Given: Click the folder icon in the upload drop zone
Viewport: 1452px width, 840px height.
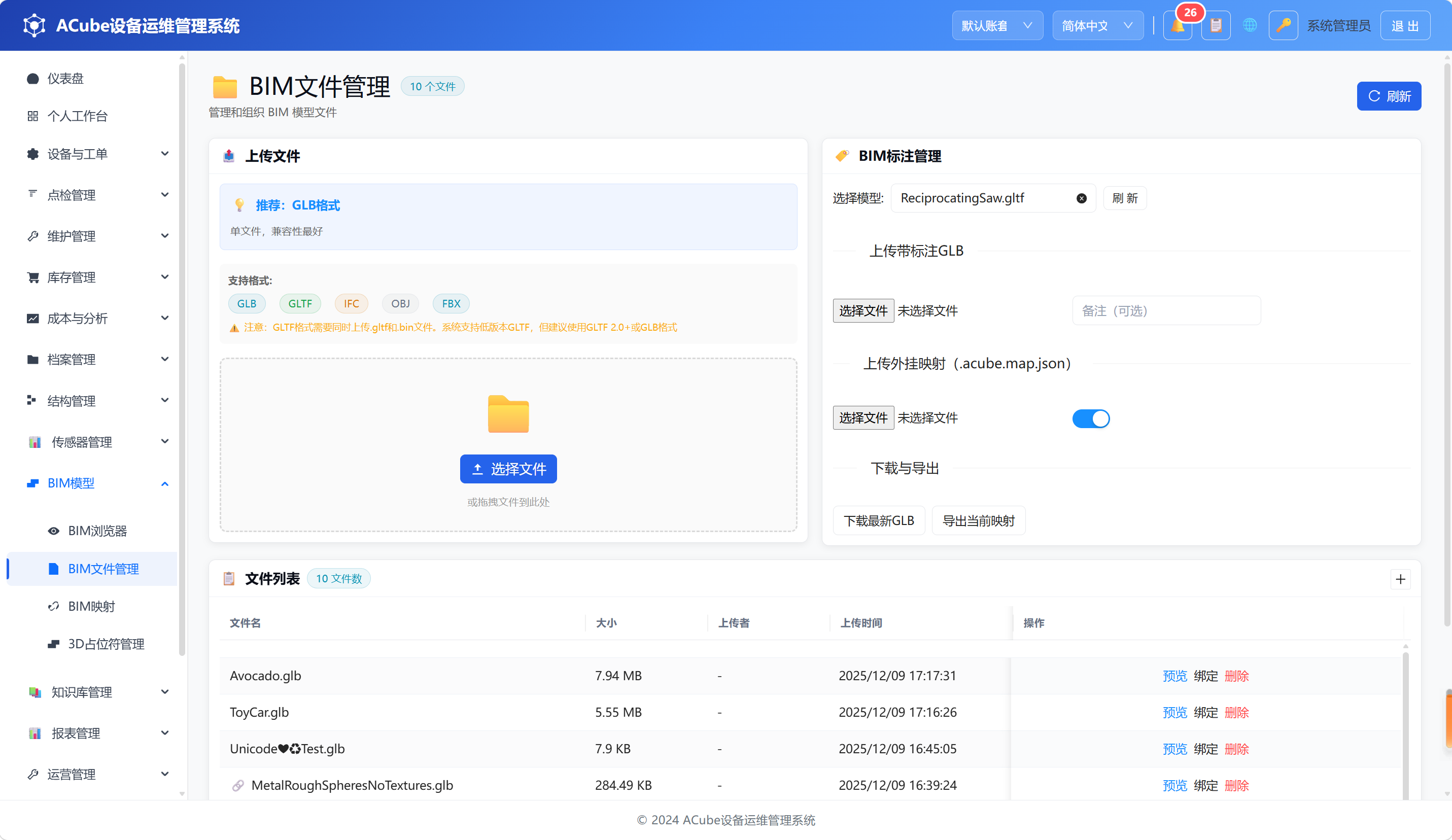Looking at the screenshot, I should 508,414.
